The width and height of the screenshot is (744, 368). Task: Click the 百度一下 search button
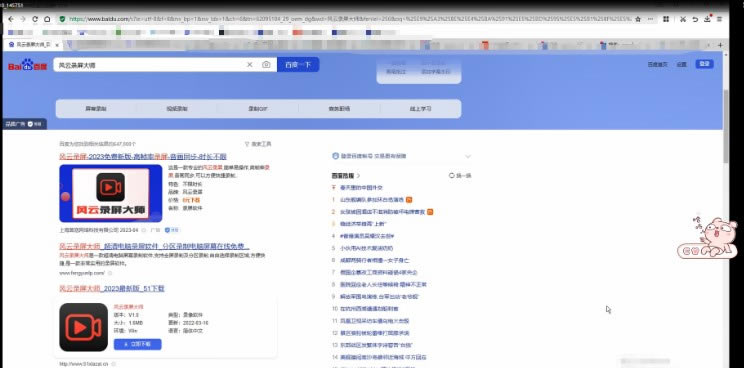pos(298,64)
